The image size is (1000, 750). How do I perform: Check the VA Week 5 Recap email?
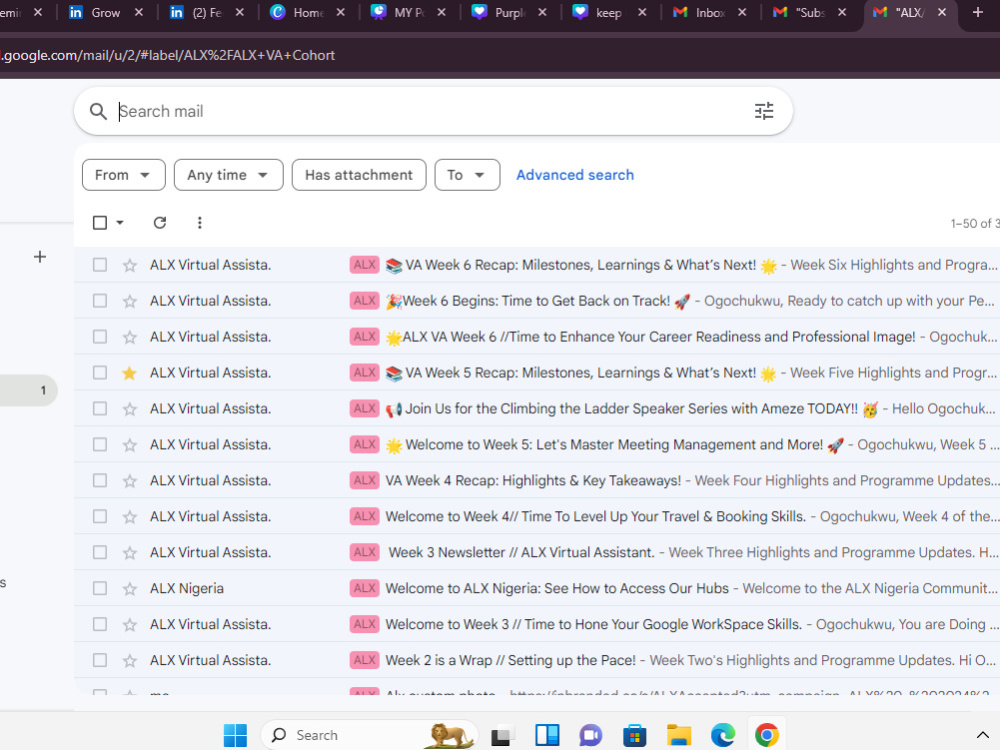tap(99, 372)
